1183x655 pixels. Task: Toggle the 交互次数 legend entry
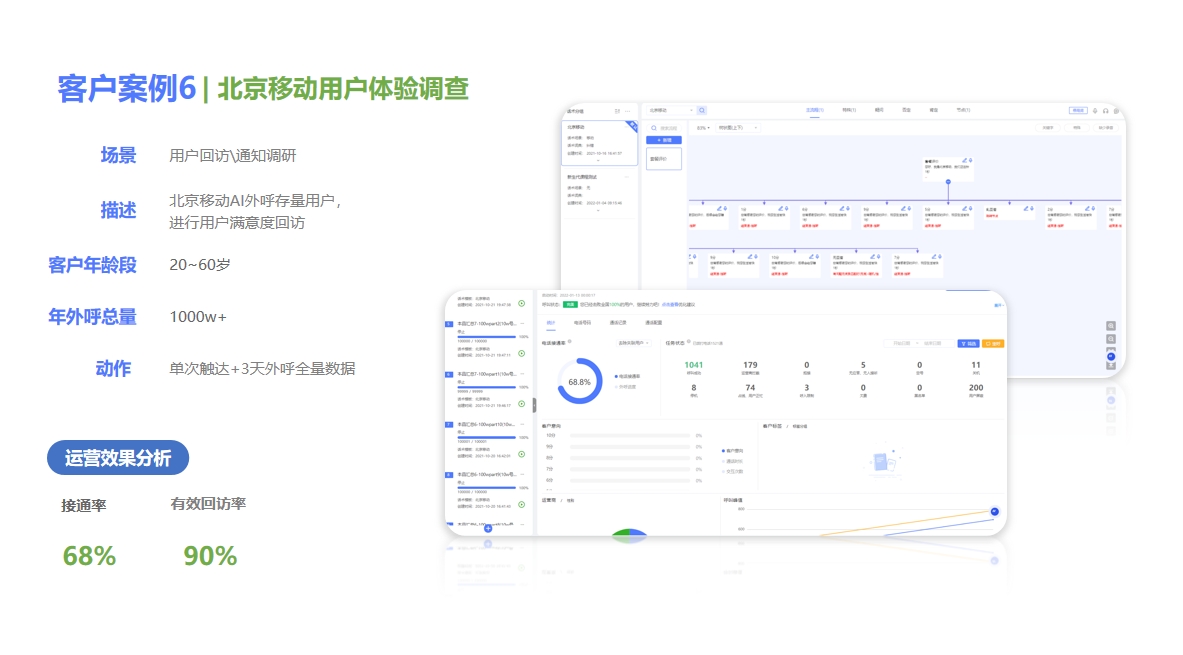(733, 472)
